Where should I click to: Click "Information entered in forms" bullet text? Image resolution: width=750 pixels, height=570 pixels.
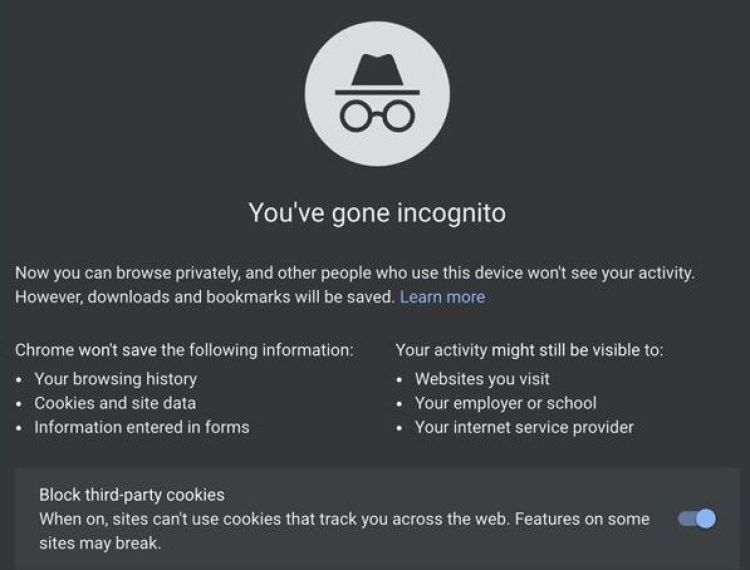[x=142, y=427]
